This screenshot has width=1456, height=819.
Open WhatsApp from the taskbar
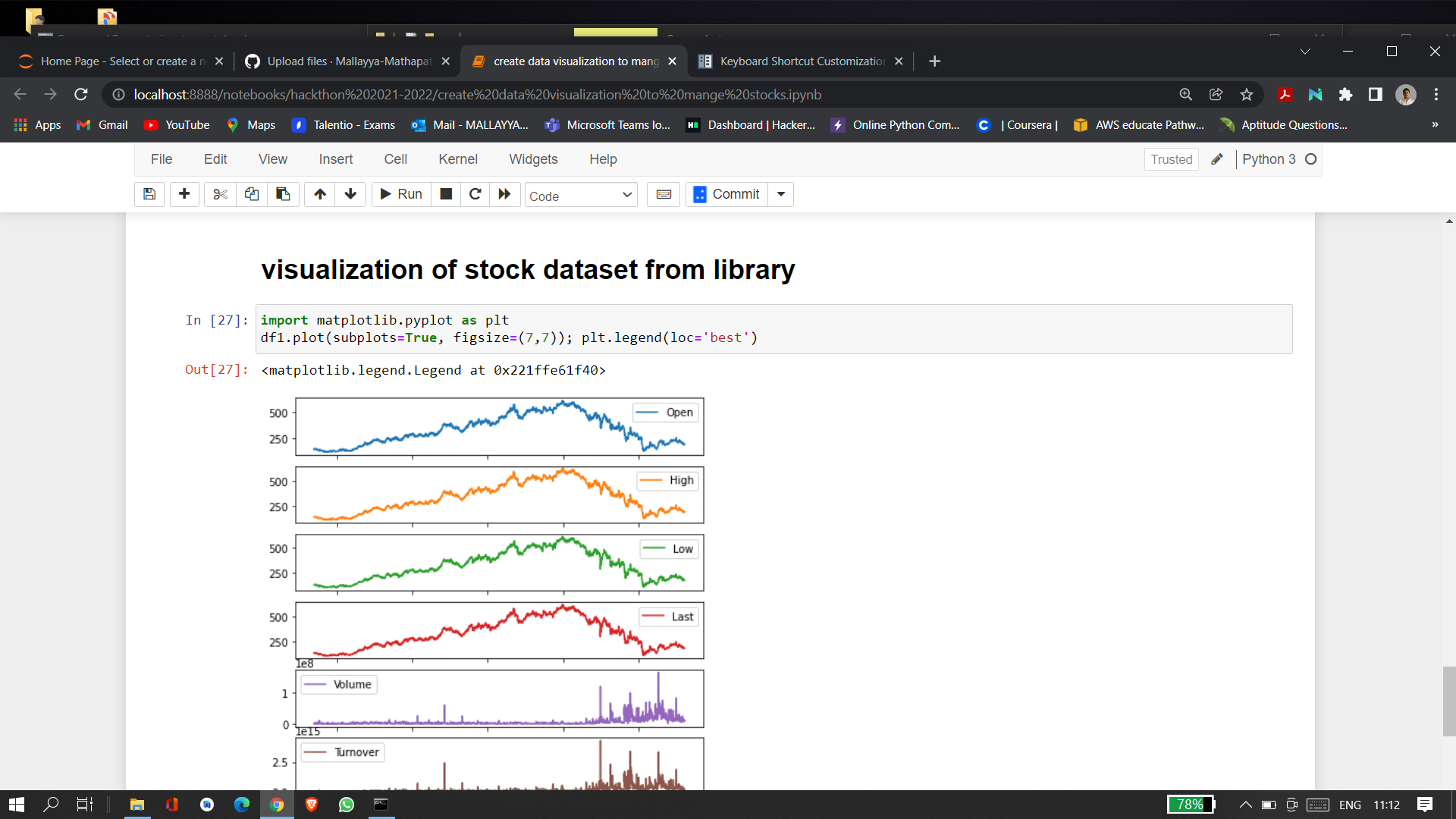347,805
